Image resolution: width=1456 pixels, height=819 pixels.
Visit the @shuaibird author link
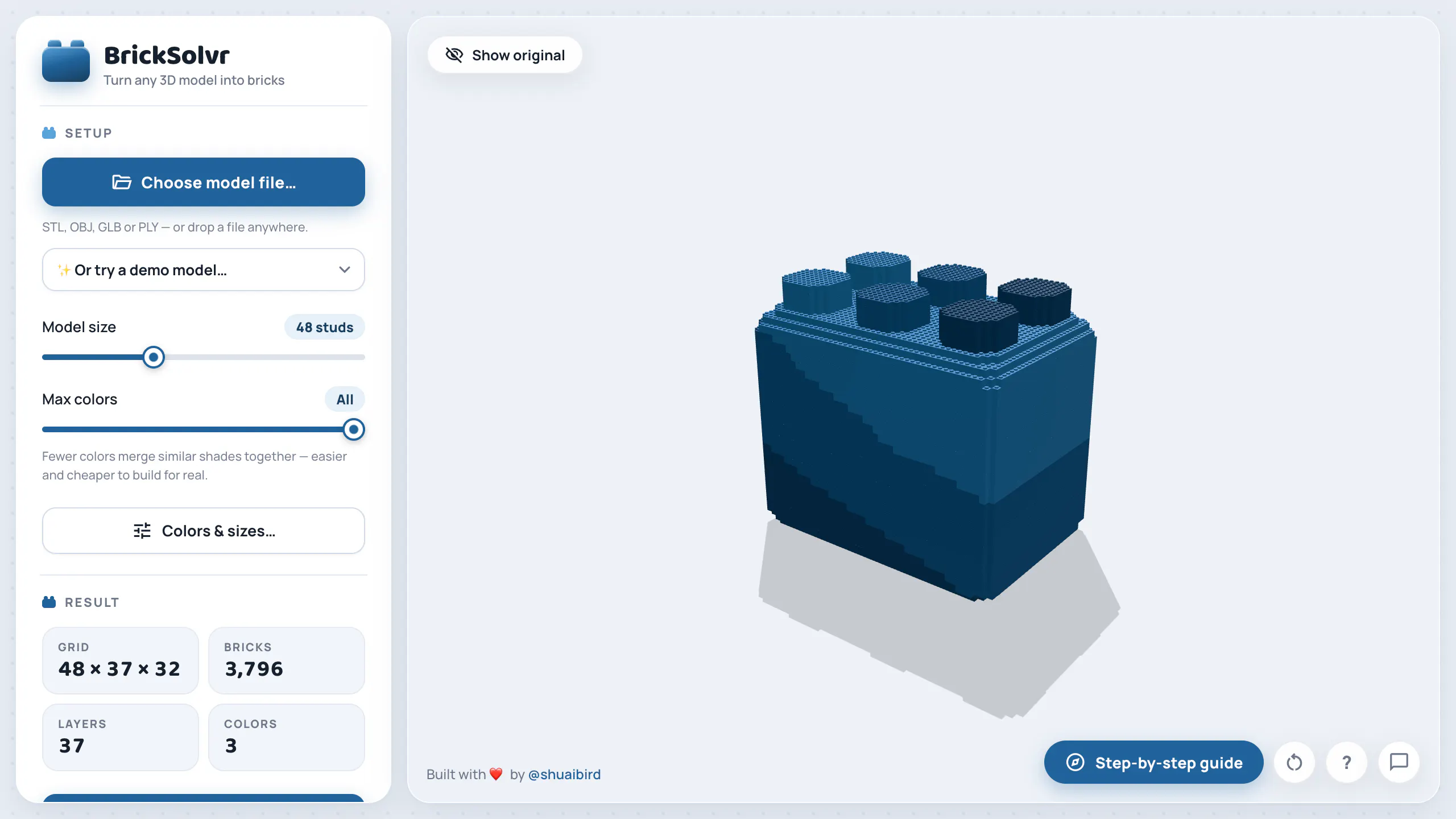tap(564, 775)
